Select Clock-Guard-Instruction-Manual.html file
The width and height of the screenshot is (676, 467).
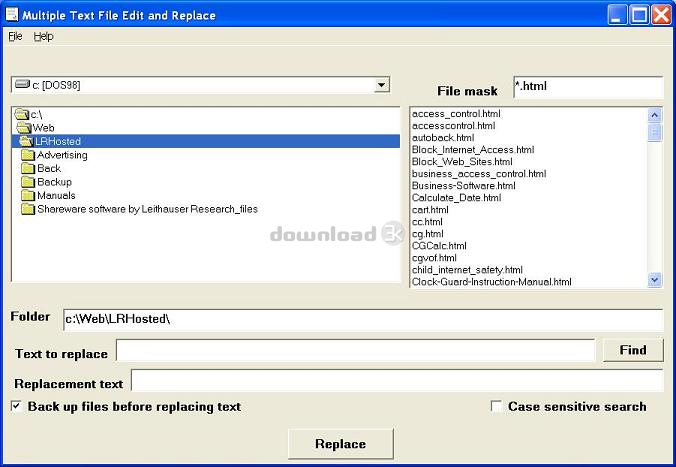tap(492, 282)
